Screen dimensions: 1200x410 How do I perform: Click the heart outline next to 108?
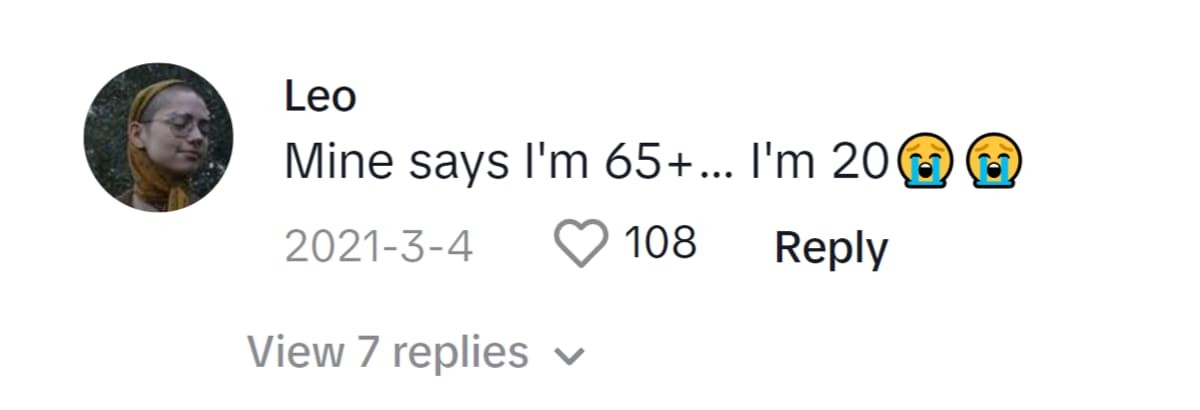tap(582, 246)
